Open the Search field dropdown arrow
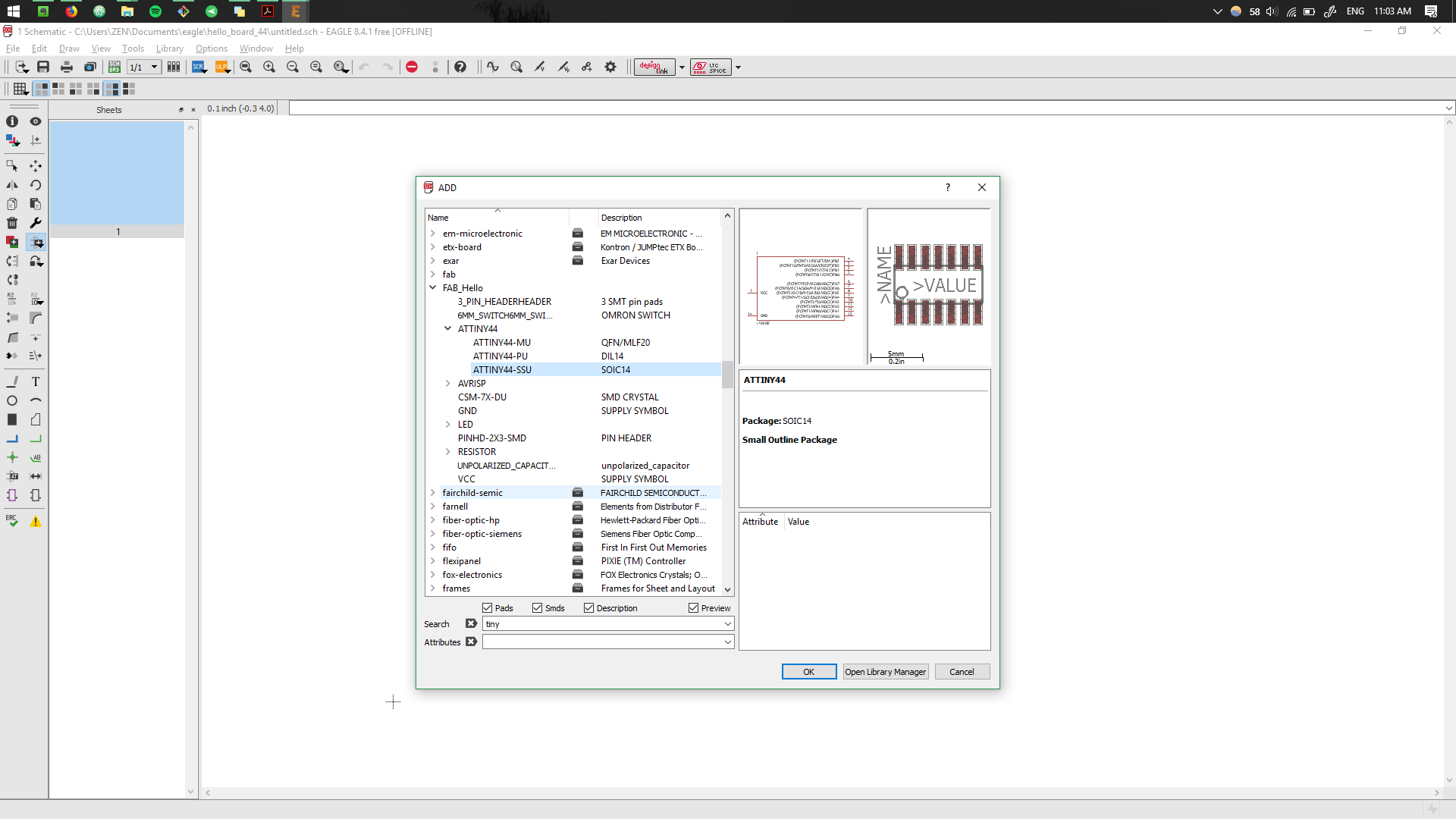Image resolution: width=1456 pixels, height=819 pixels. [727, 624]
